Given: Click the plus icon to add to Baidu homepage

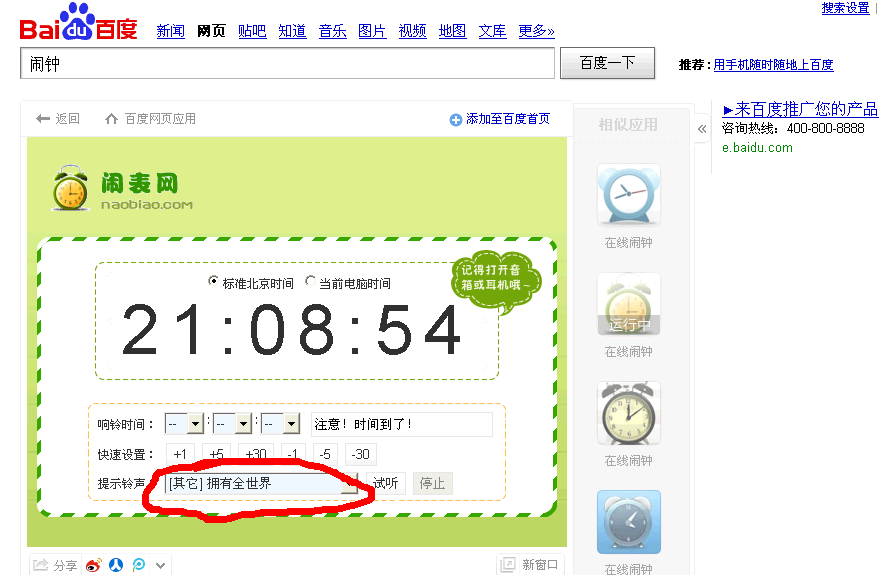Looking at the screenshot, I should [456, 120].
